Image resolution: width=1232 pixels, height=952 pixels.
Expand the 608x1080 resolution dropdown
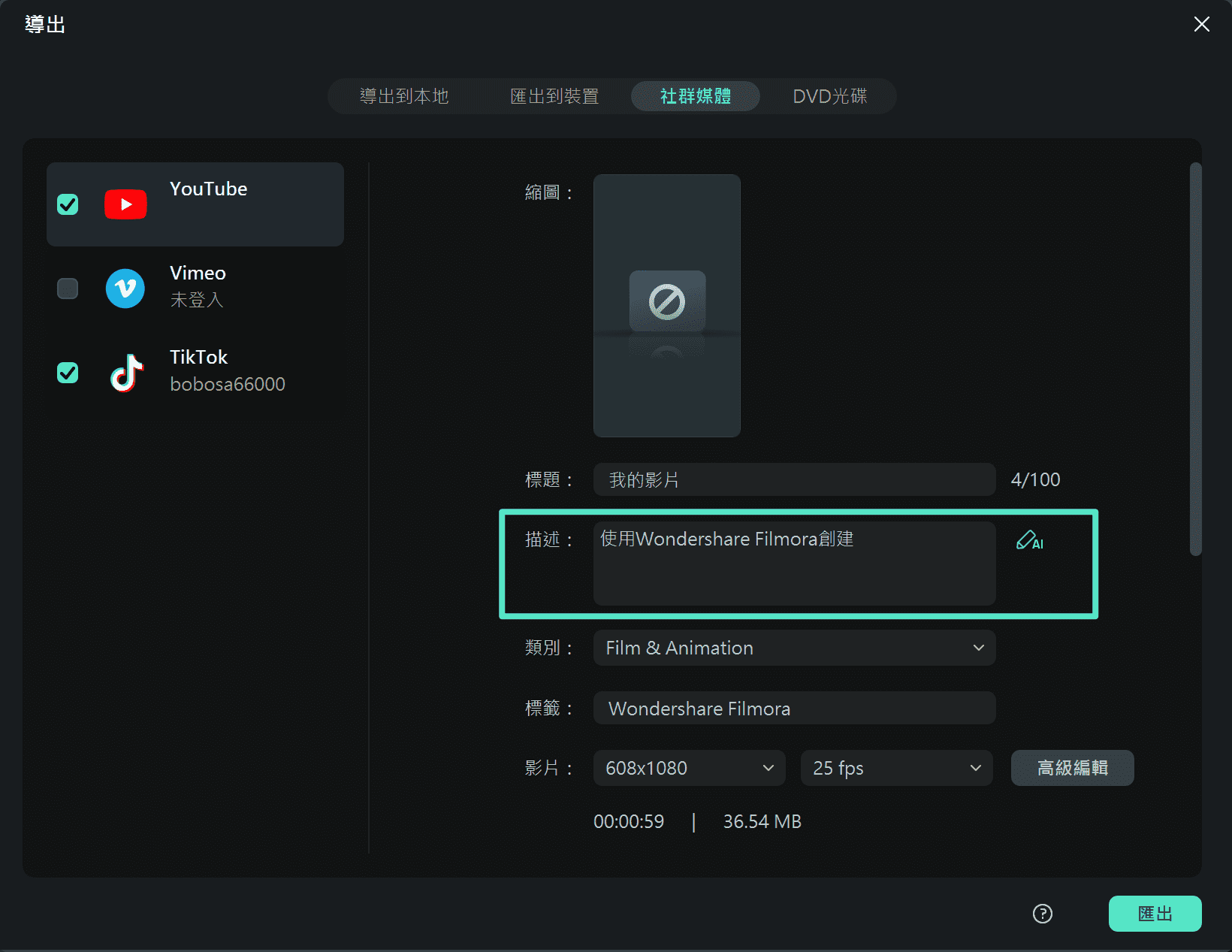click(x=690, y=768)
